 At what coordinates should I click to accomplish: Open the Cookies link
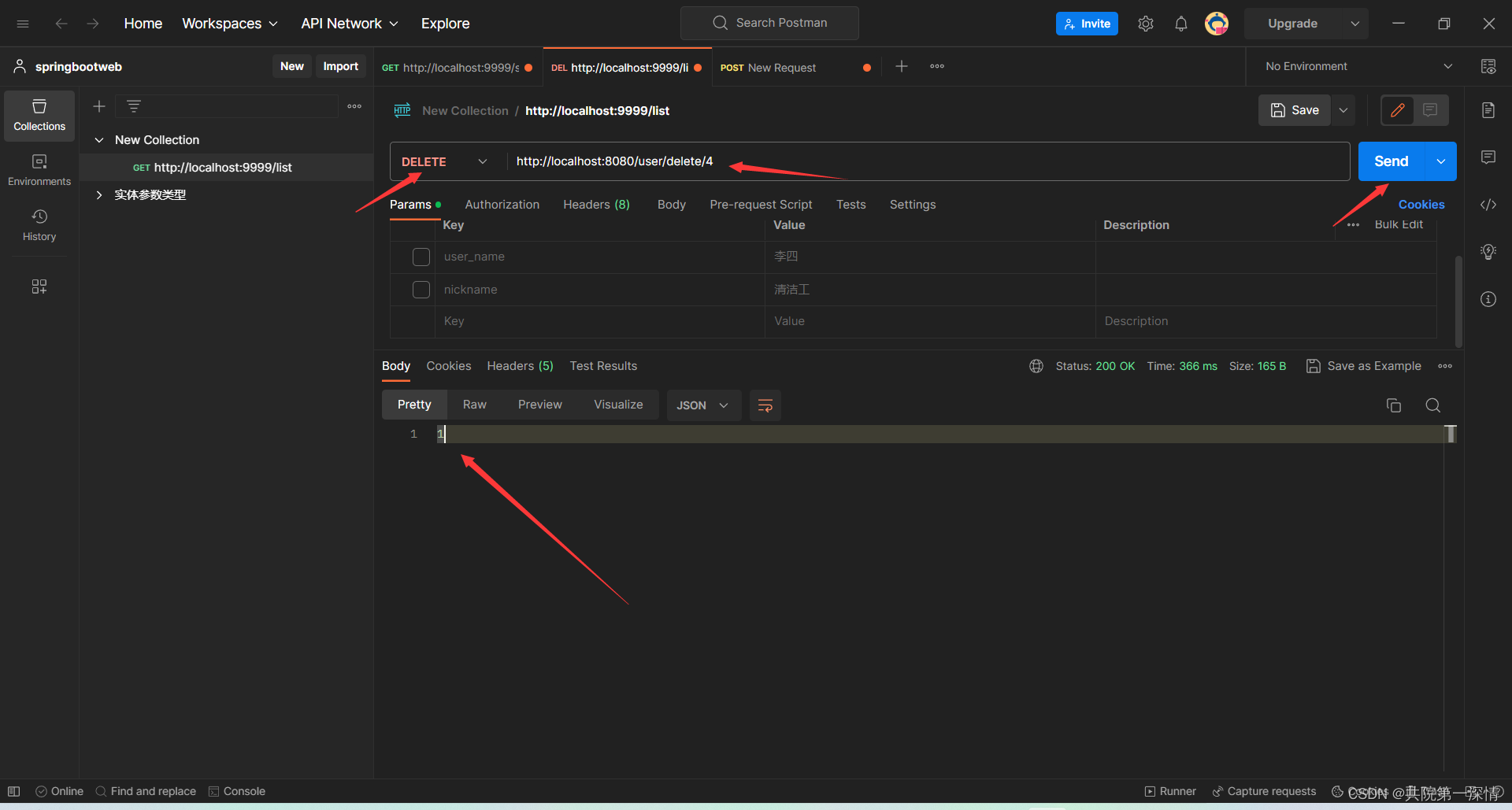pos(1421,205)
